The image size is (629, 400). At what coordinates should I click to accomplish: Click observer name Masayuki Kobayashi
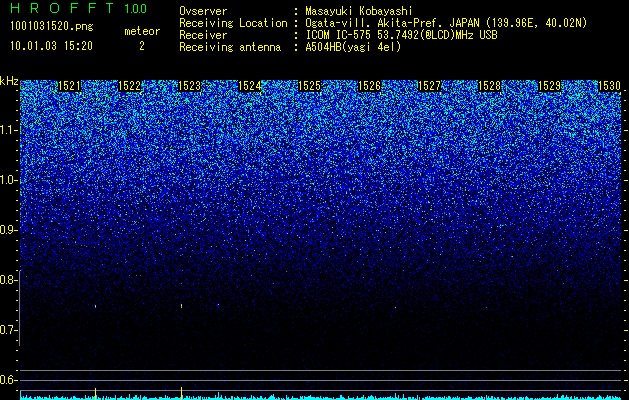click(x=359, y=11)
